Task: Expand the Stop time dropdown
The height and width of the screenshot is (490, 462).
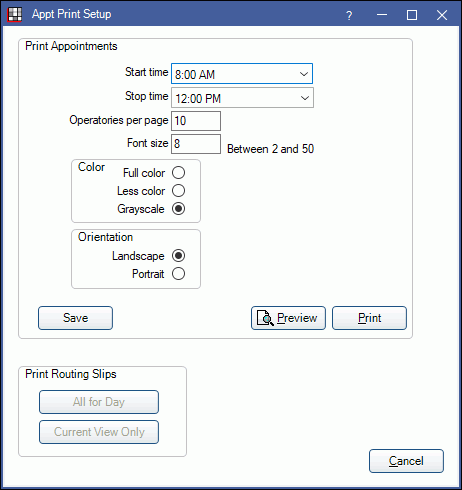Action: pos(242,98)
